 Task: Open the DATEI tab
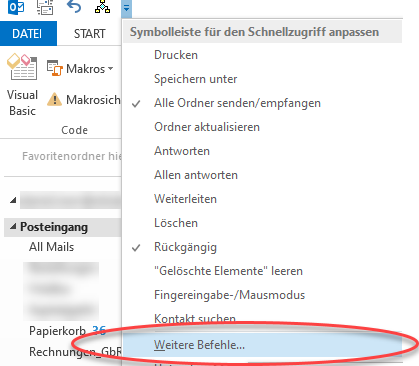point(28,33)
